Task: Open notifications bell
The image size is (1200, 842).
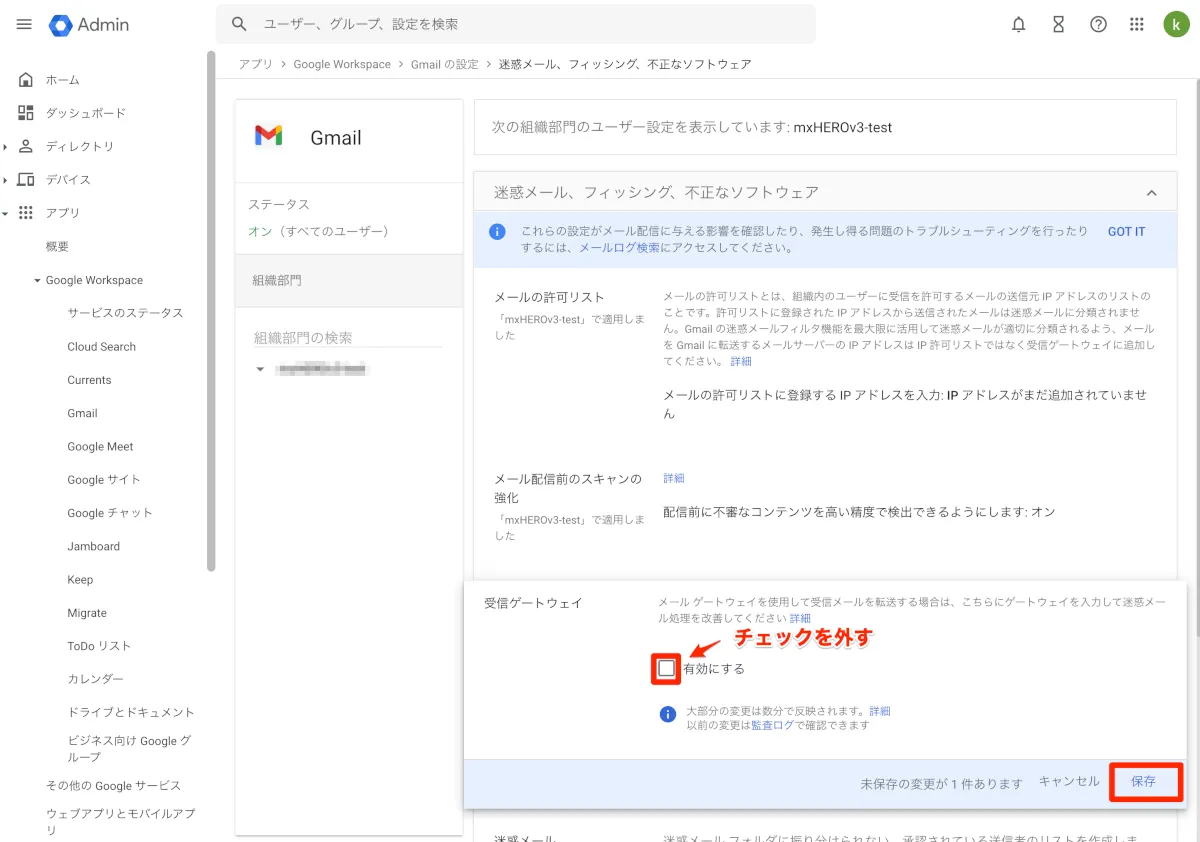Action: click(1018, 25)
